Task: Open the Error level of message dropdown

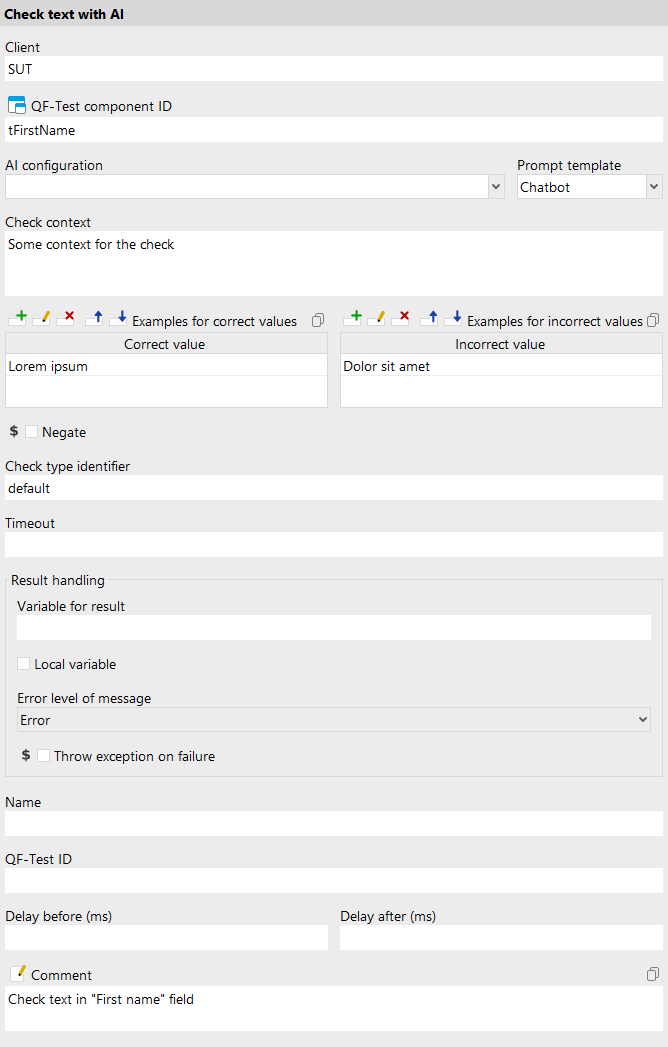Action: point(642,720)
